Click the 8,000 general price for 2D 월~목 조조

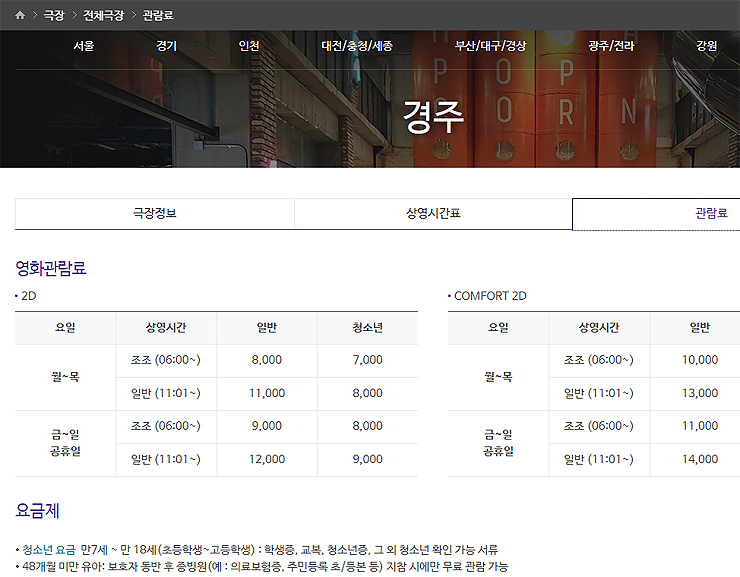click(267, 360)
